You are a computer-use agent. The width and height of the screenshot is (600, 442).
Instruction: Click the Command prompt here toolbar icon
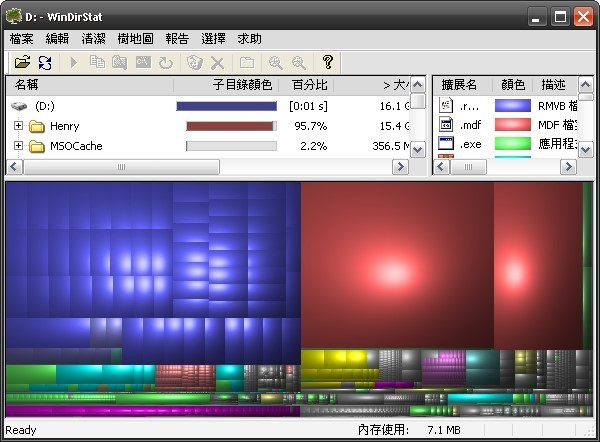point(143,62)
